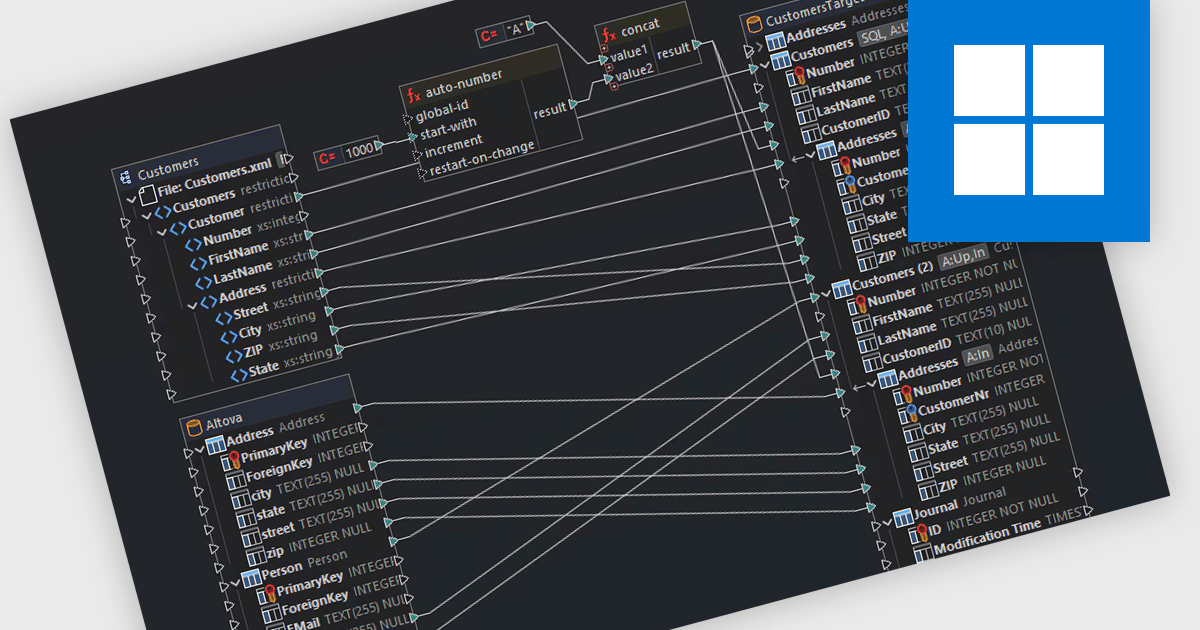Click the "A" constant value field
Image resolution: width=1200 pixels, height=630 pixels.
pos(516,27)
